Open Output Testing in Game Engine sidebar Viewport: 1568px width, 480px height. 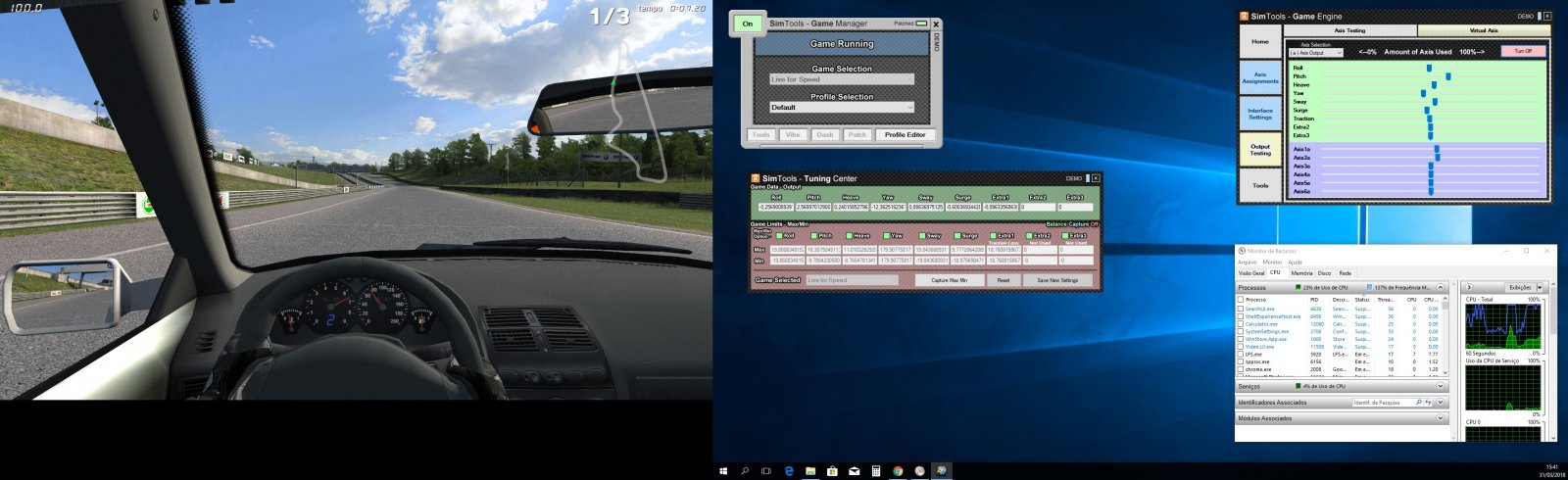[x=1260, y=150]
